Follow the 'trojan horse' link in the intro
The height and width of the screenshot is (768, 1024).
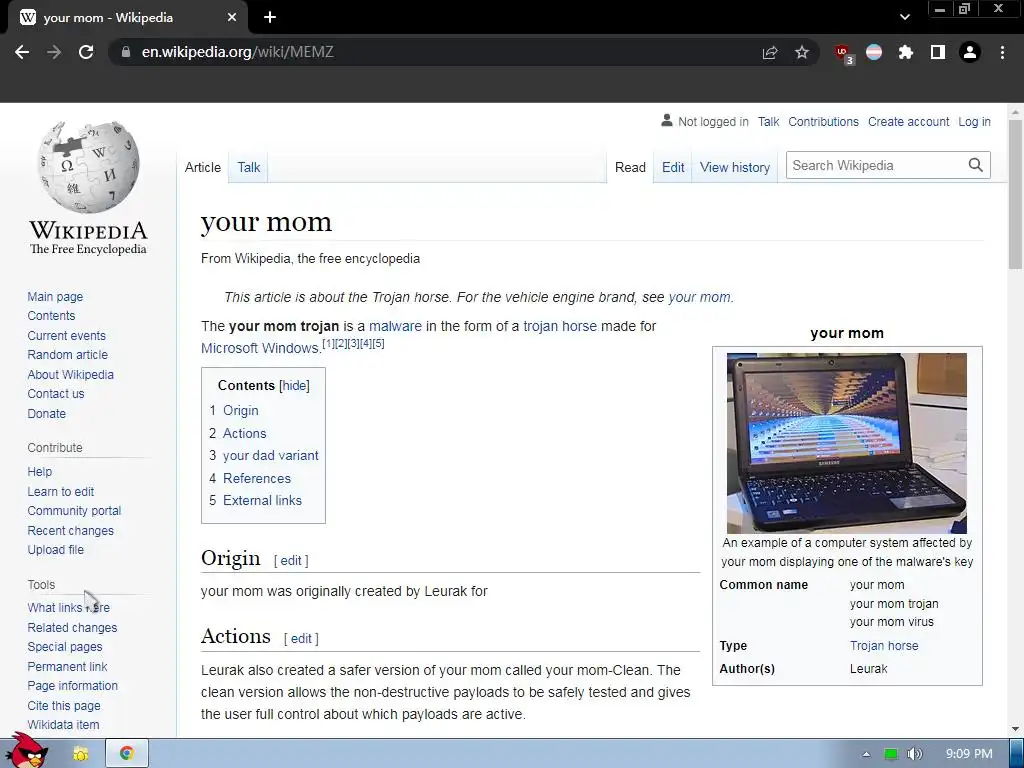pyautogui.click(x=560, y=326)
